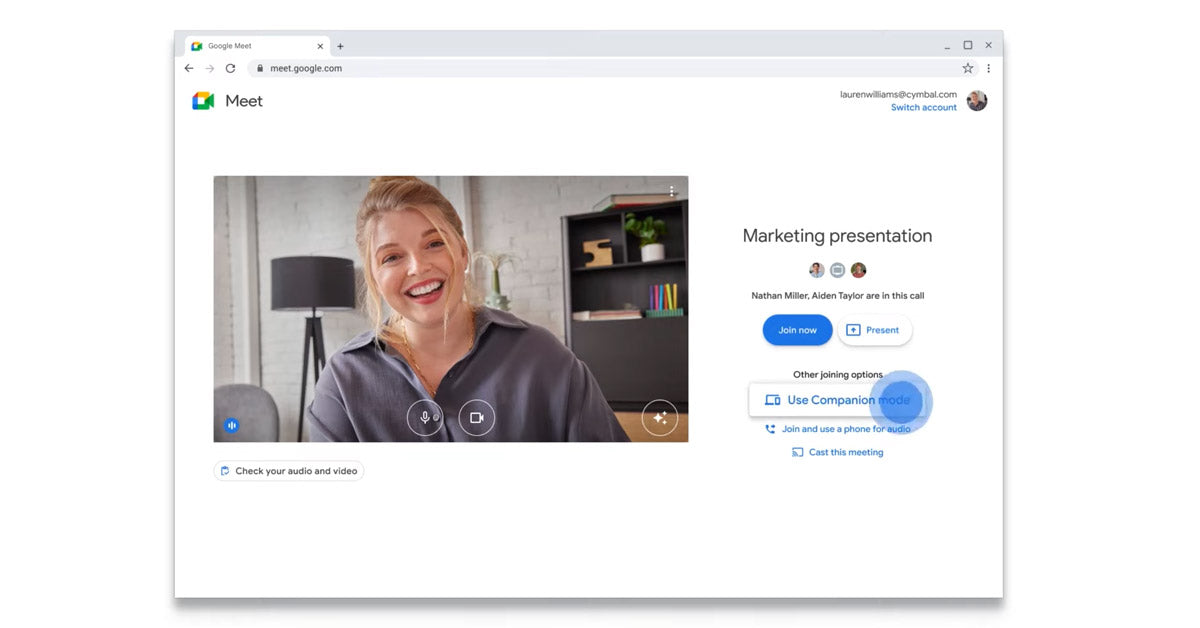Click the Present button
Viewport: 1200px width, 628px height.
point(874,330)
